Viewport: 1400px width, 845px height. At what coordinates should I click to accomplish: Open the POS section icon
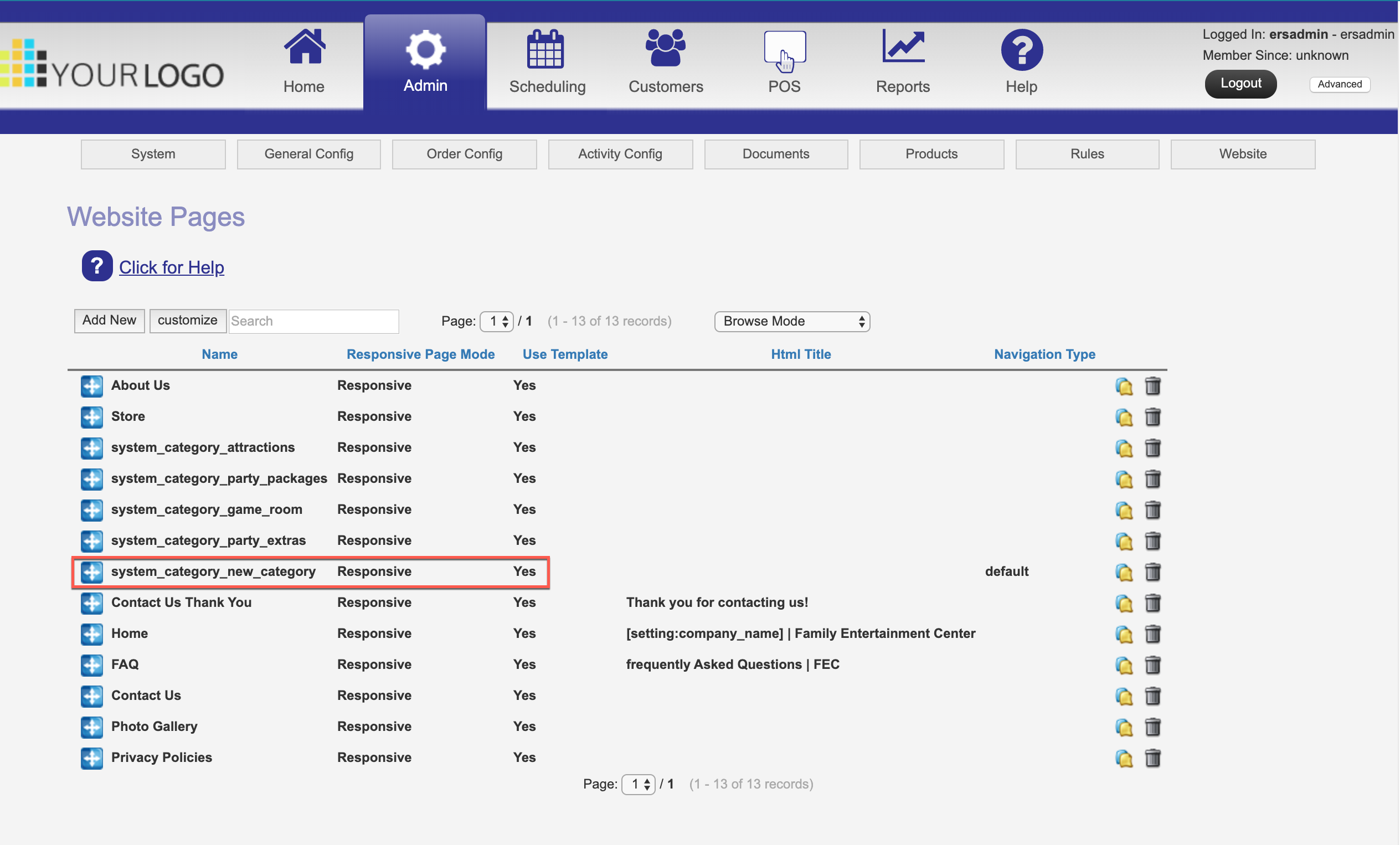point(785,51)
